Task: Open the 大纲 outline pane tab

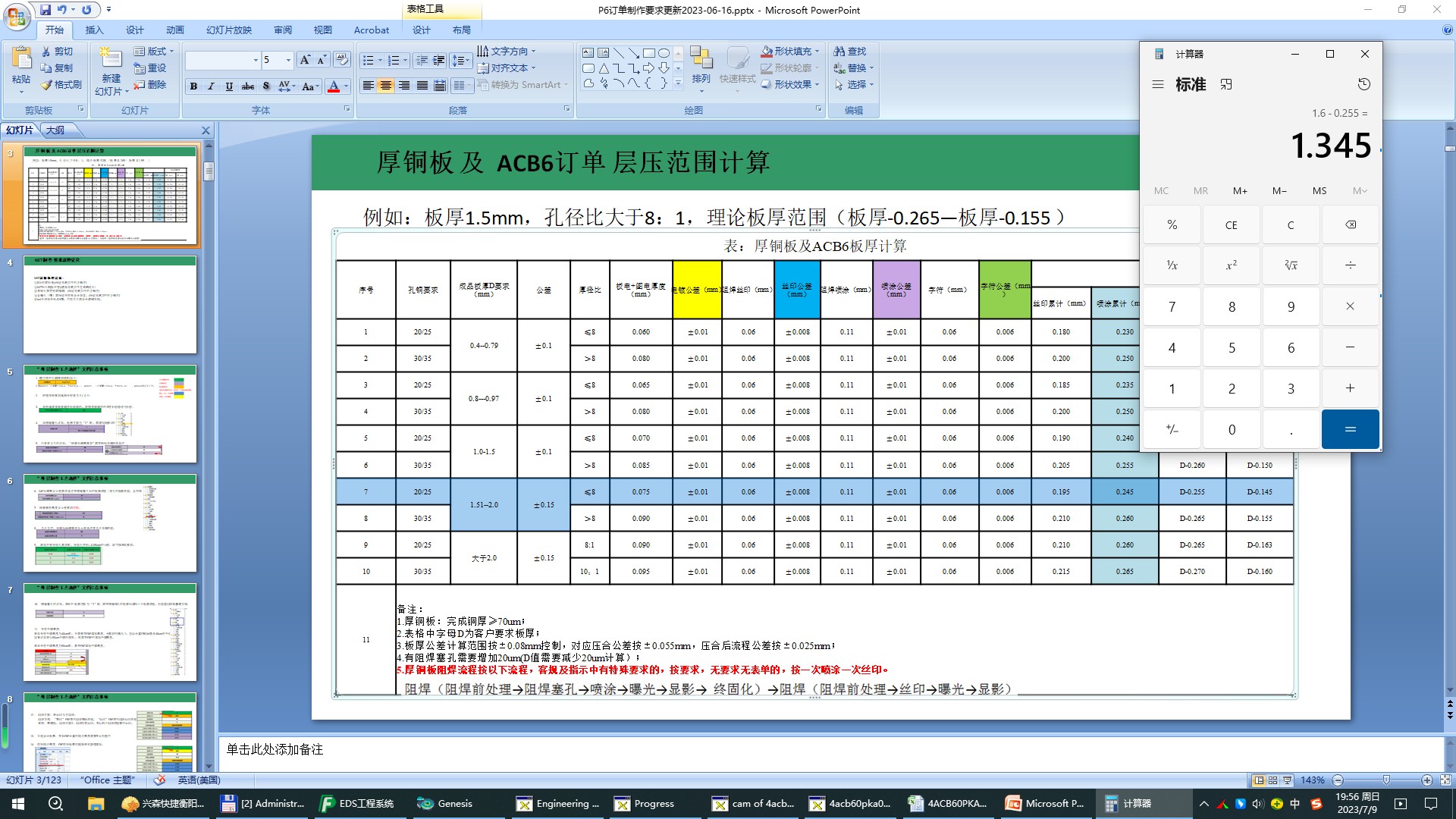Action: click(55, 130)
